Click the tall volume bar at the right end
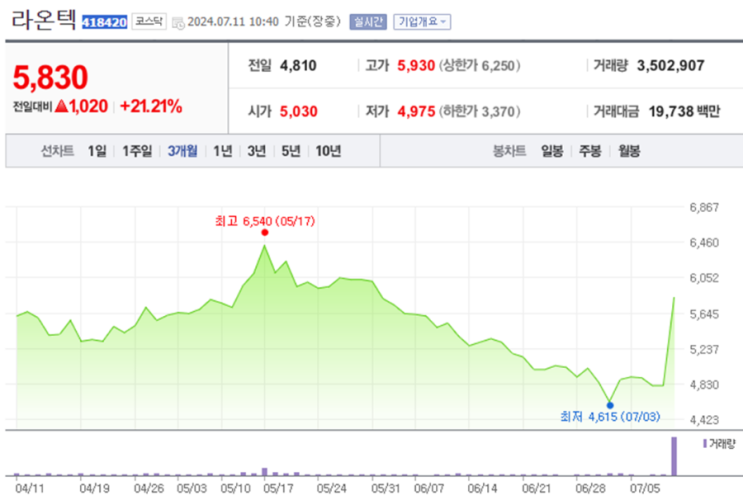The image size is (743, 500). 674,456
